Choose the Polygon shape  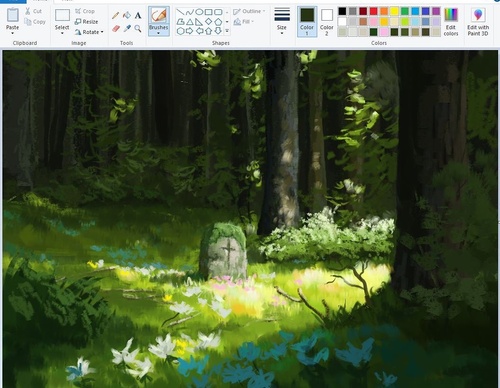click(x=180, y=22)
